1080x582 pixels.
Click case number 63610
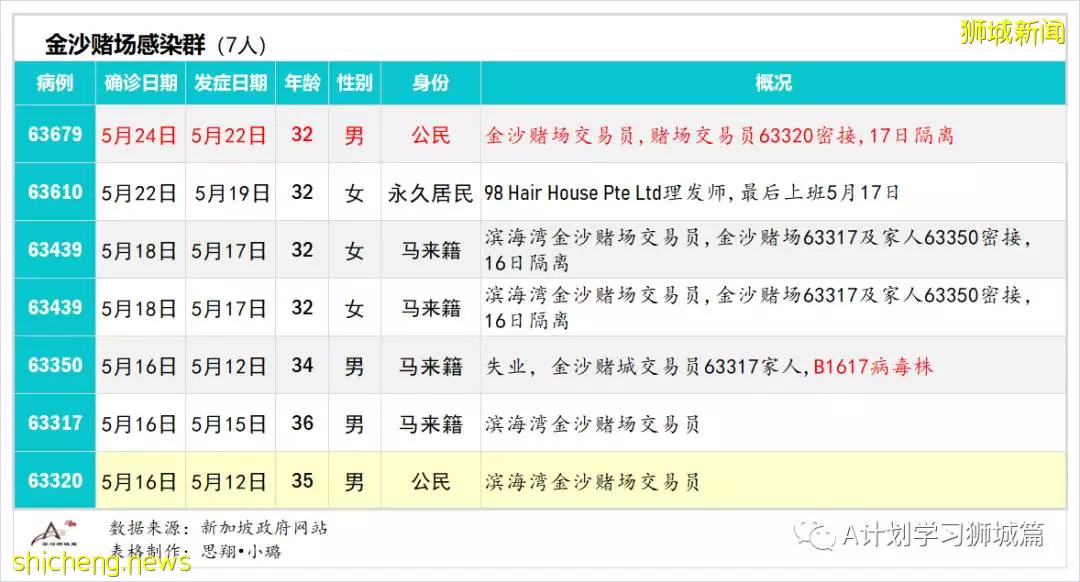pos(55,192)
